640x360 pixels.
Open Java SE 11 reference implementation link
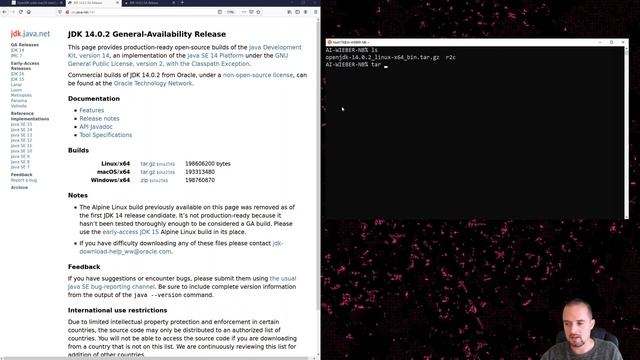(21, 145)
